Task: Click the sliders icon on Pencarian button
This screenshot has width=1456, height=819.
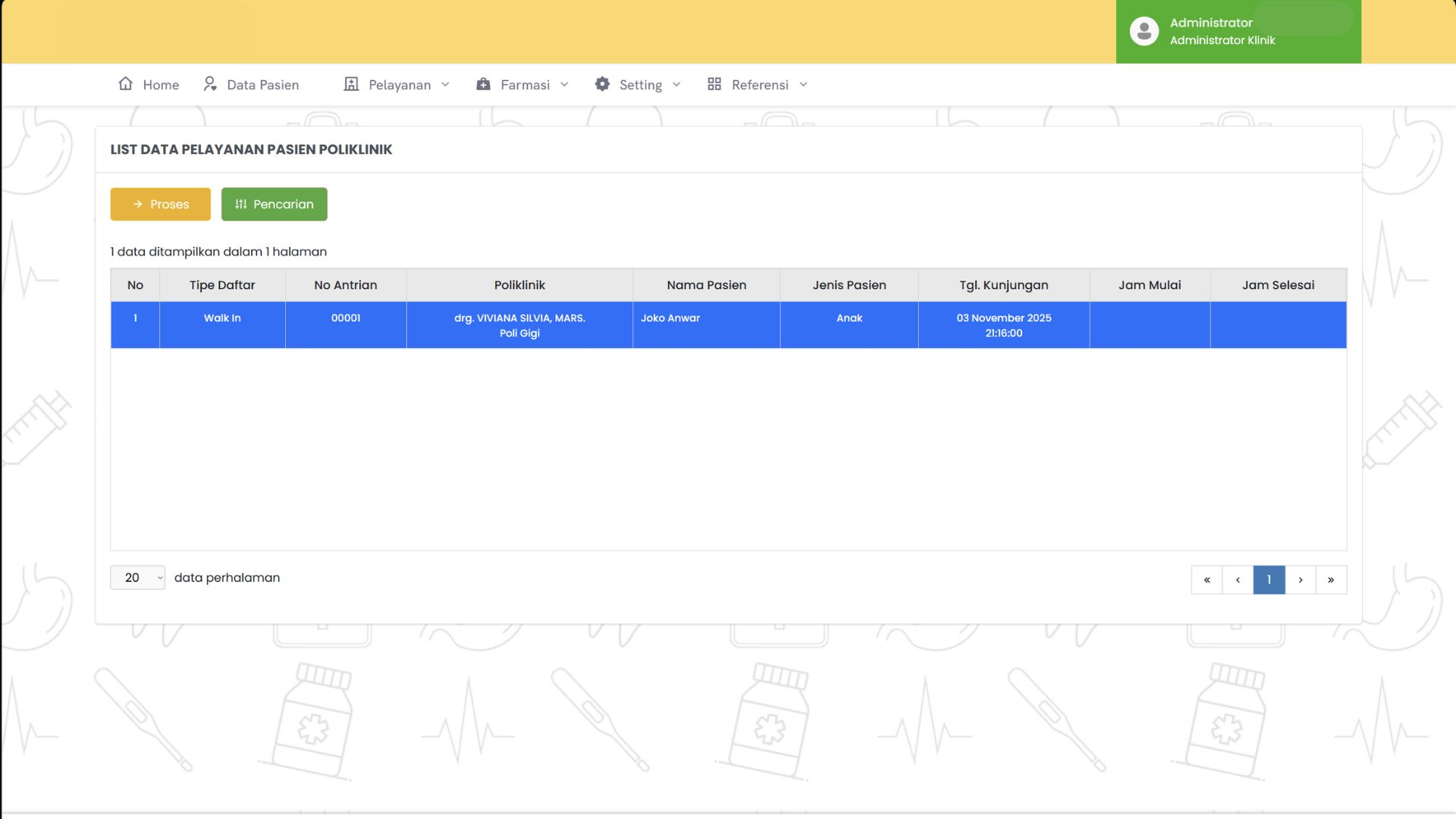Action: point(241,204)
